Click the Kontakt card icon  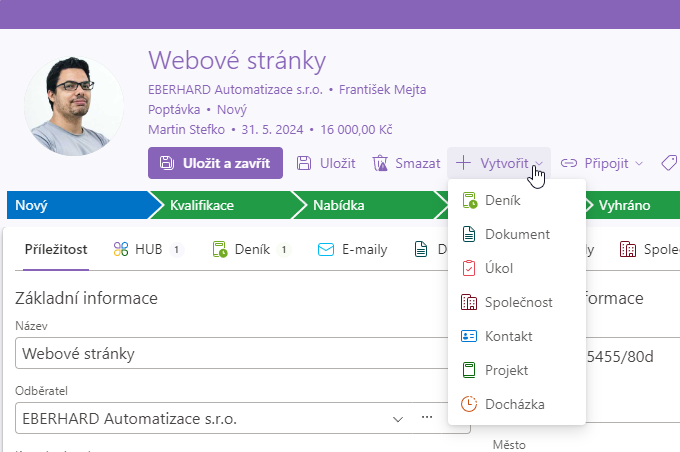469,336
